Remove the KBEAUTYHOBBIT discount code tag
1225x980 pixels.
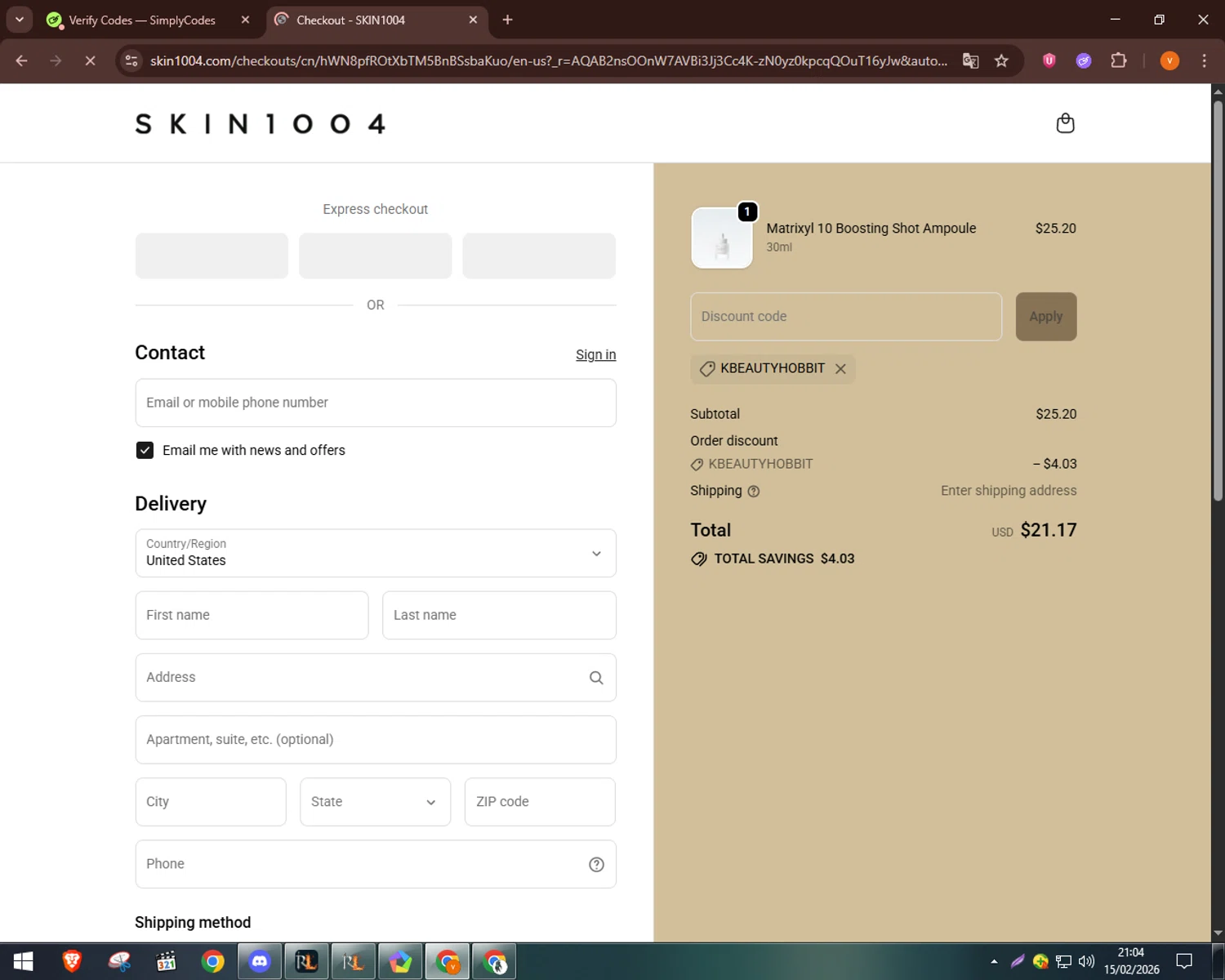pyautogui.click(x=840, y=369)
